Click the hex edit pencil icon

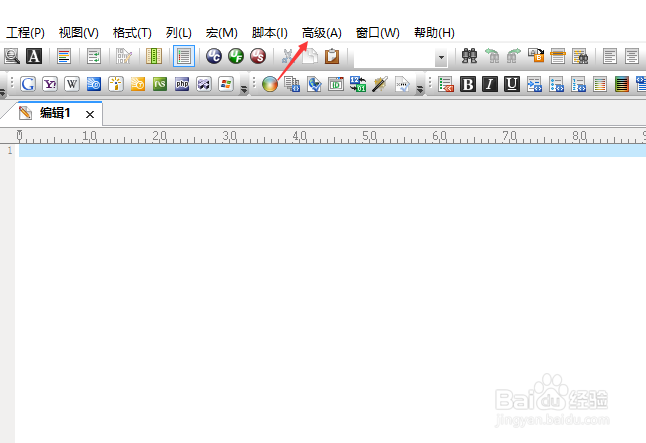(124, 56)
